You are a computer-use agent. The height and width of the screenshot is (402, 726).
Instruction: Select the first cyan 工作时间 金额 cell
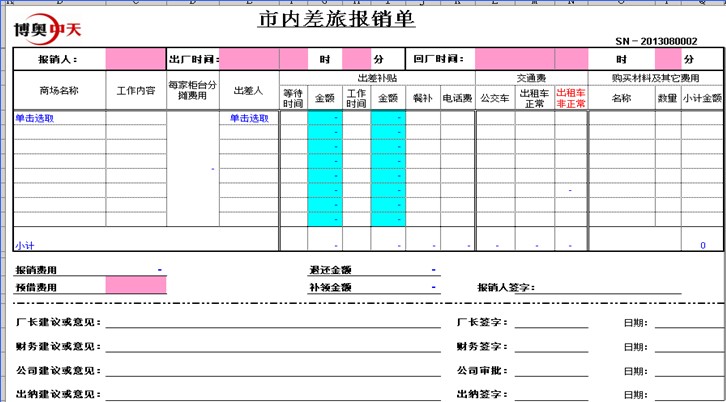tap(387, 118)
